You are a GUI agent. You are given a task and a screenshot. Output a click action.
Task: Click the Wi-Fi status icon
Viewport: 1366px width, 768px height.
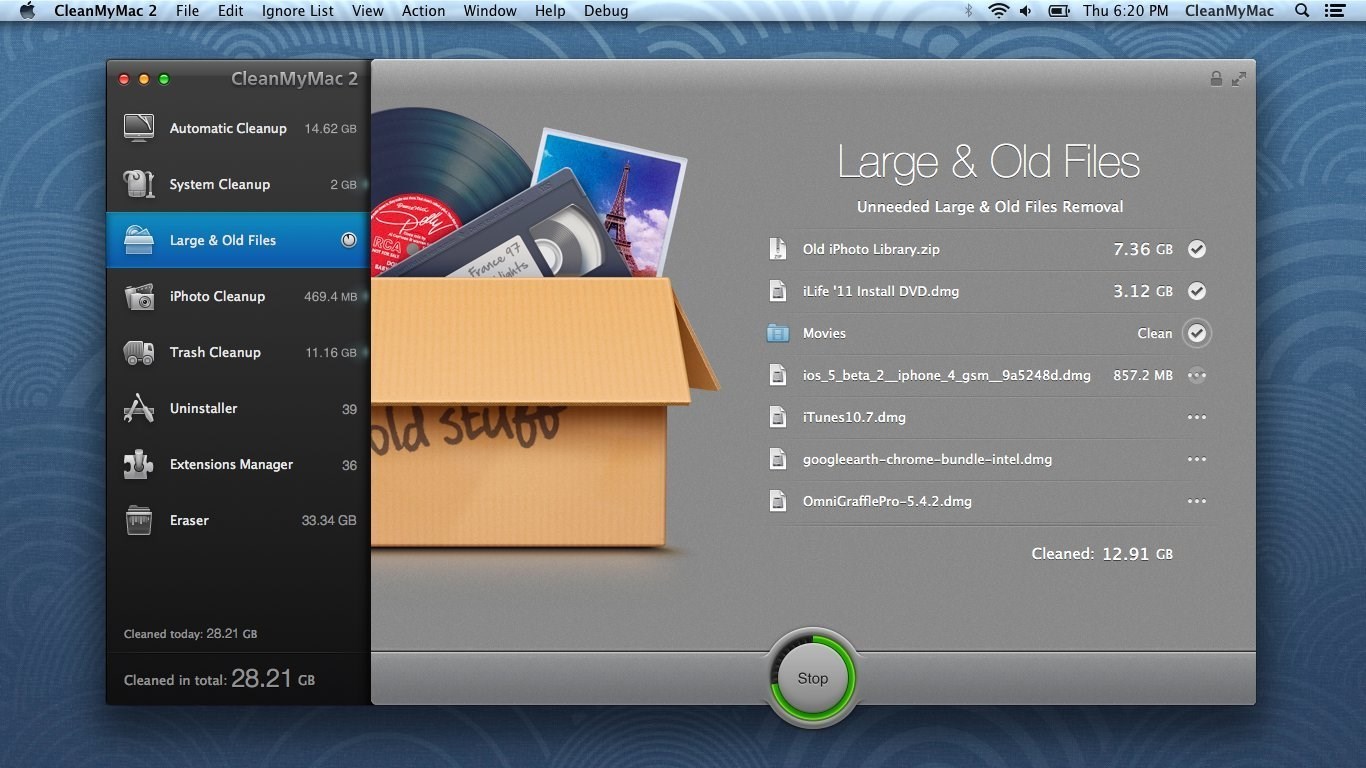(998, 11)
